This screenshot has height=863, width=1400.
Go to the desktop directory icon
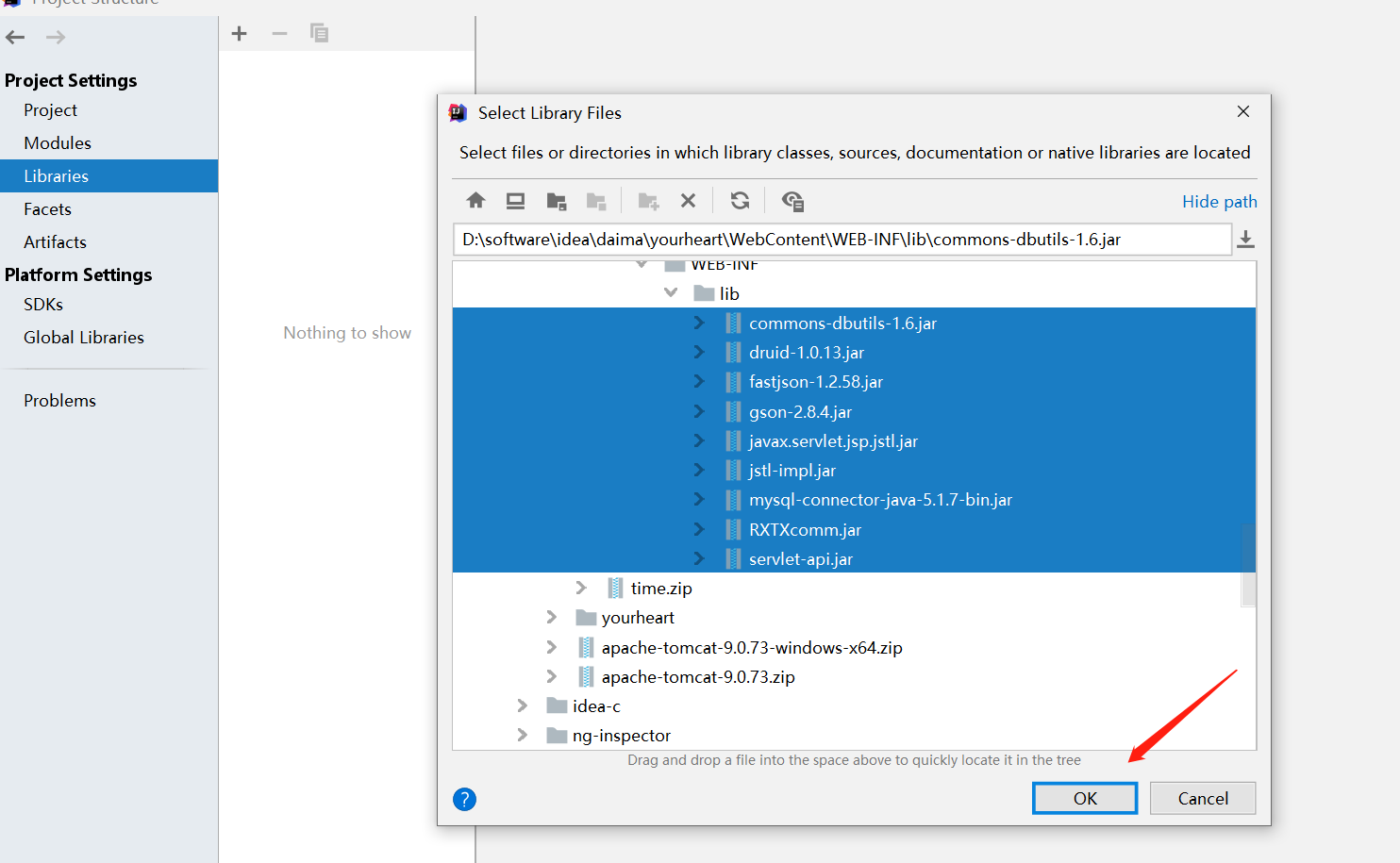click(515, 200)
